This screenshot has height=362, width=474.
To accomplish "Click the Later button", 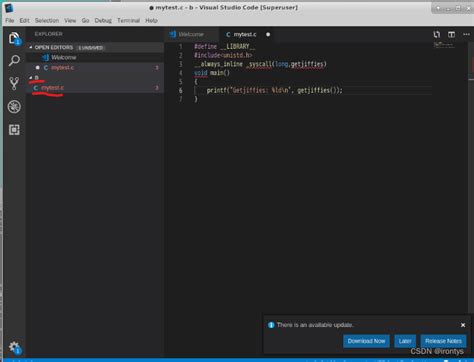I will pos(405,341).
